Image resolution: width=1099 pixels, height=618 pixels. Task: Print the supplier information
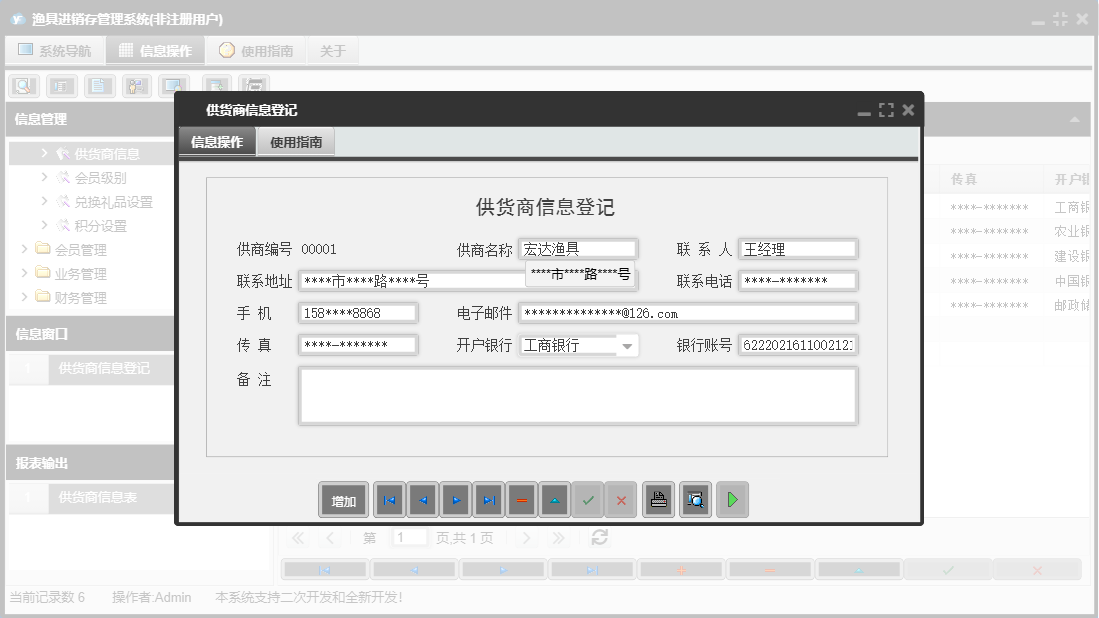(658, 499)
